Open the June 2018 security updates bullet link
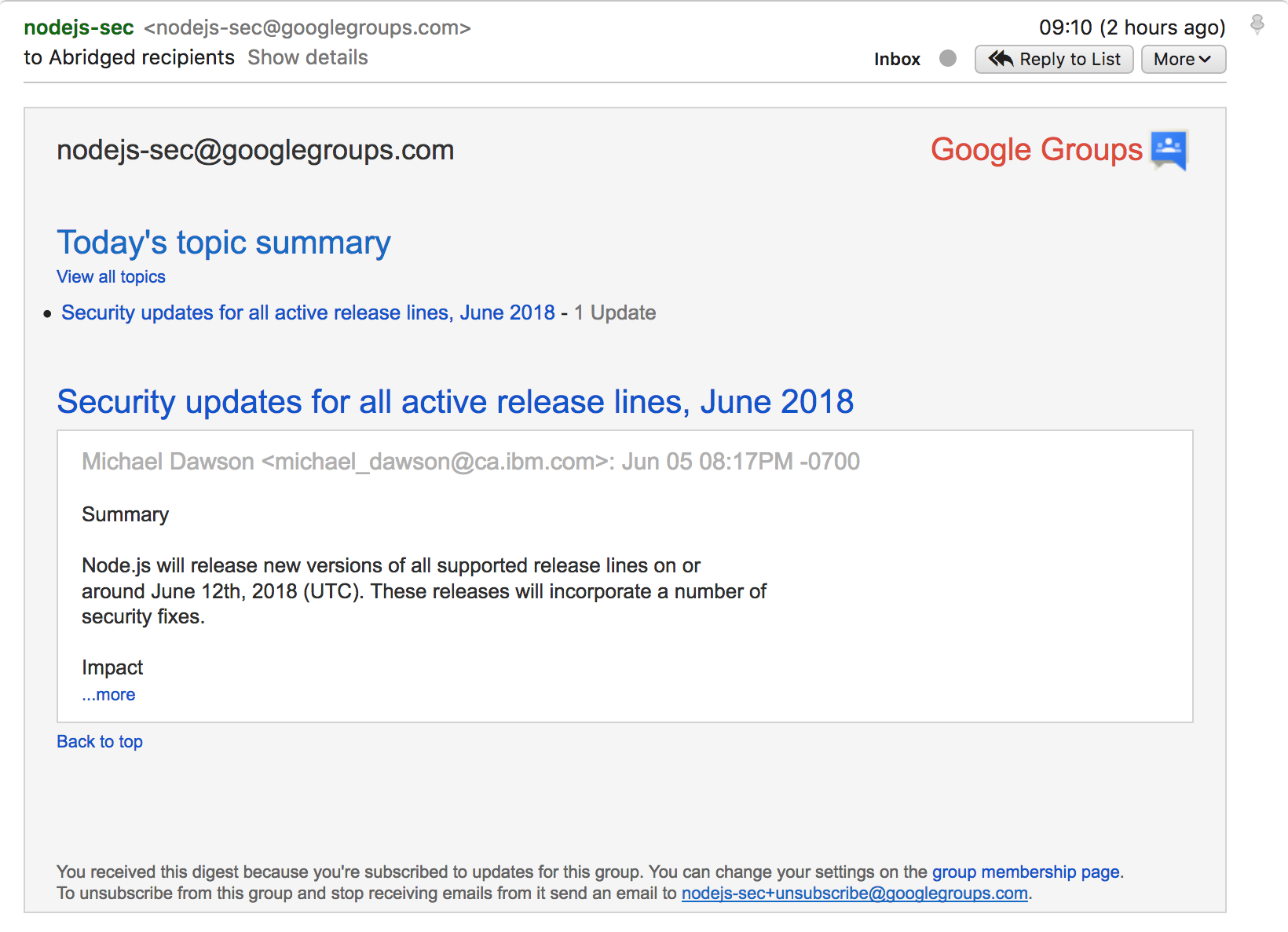 click(x=308, y=312)
